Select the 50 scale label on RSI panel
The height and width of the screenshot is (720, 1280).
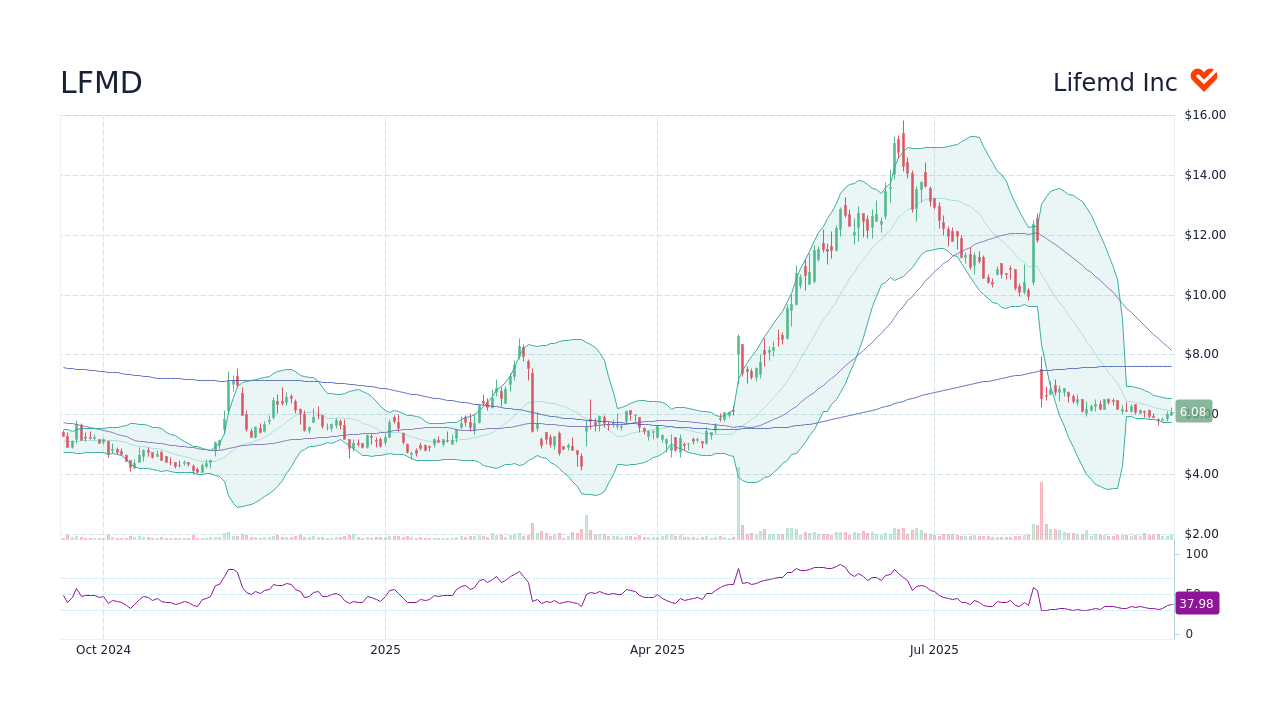[1193, 590]
